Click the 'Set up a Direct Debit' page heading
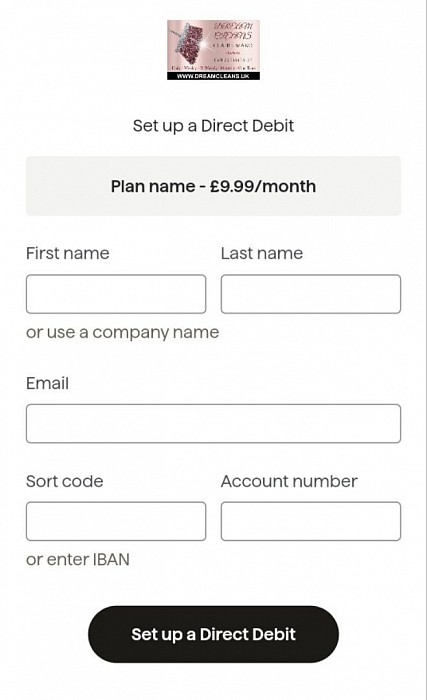This screenshot has width=427, height=700. [x=214, y=126]
